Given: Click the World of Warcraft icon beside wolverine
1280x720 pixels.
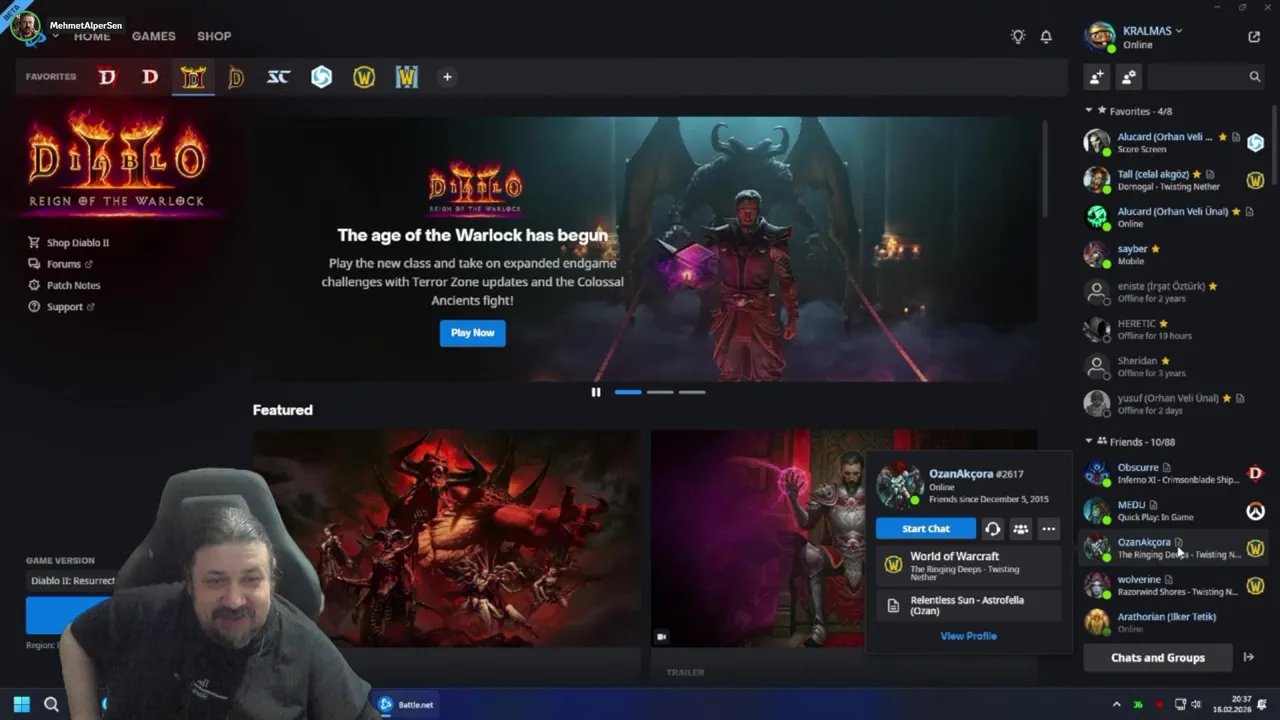Looking at the screenshot, I should click(x=1255, y=585).
